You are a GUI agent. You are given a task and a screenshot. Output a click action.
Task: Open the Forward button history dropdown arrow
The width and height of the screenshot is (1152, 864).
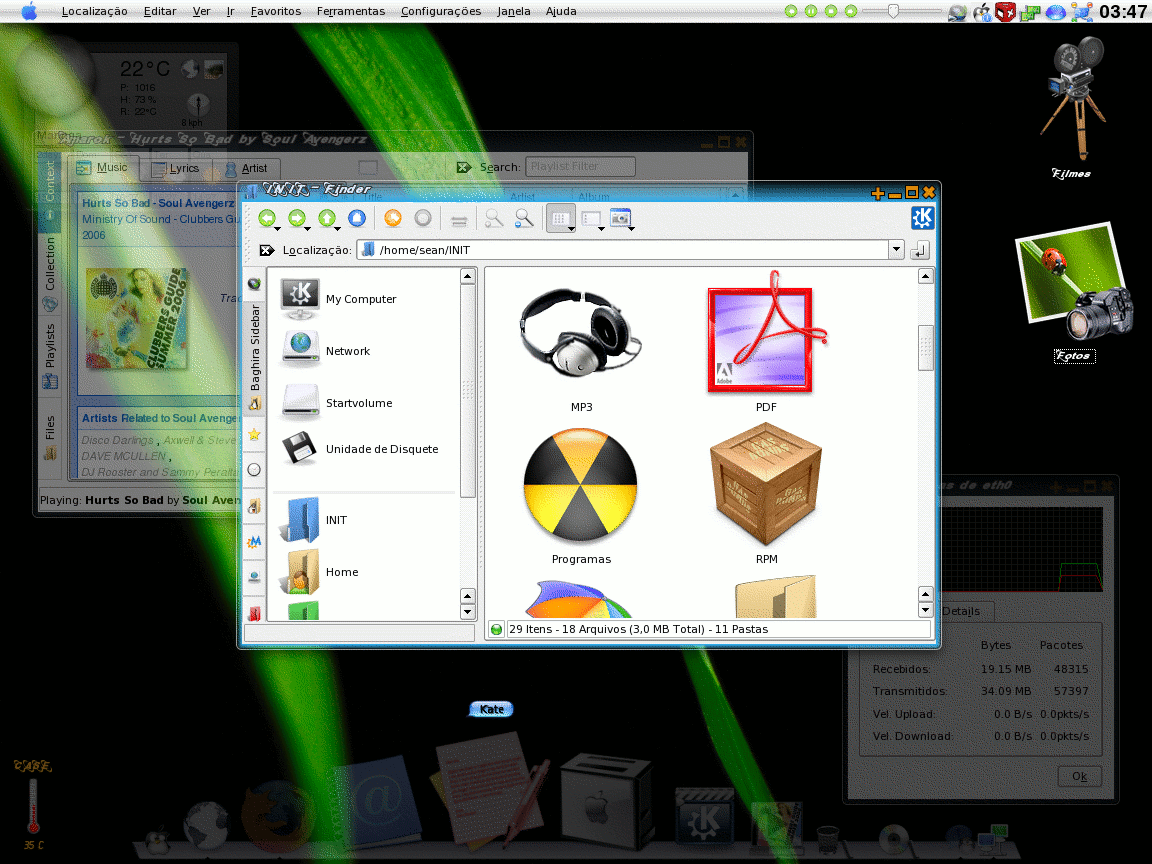(308, 229)
